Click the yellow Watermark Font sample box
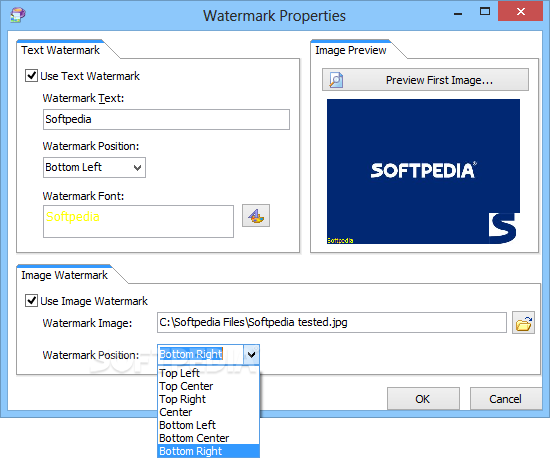This screenshot has width=550, height=458. click(x=138, y=221)
